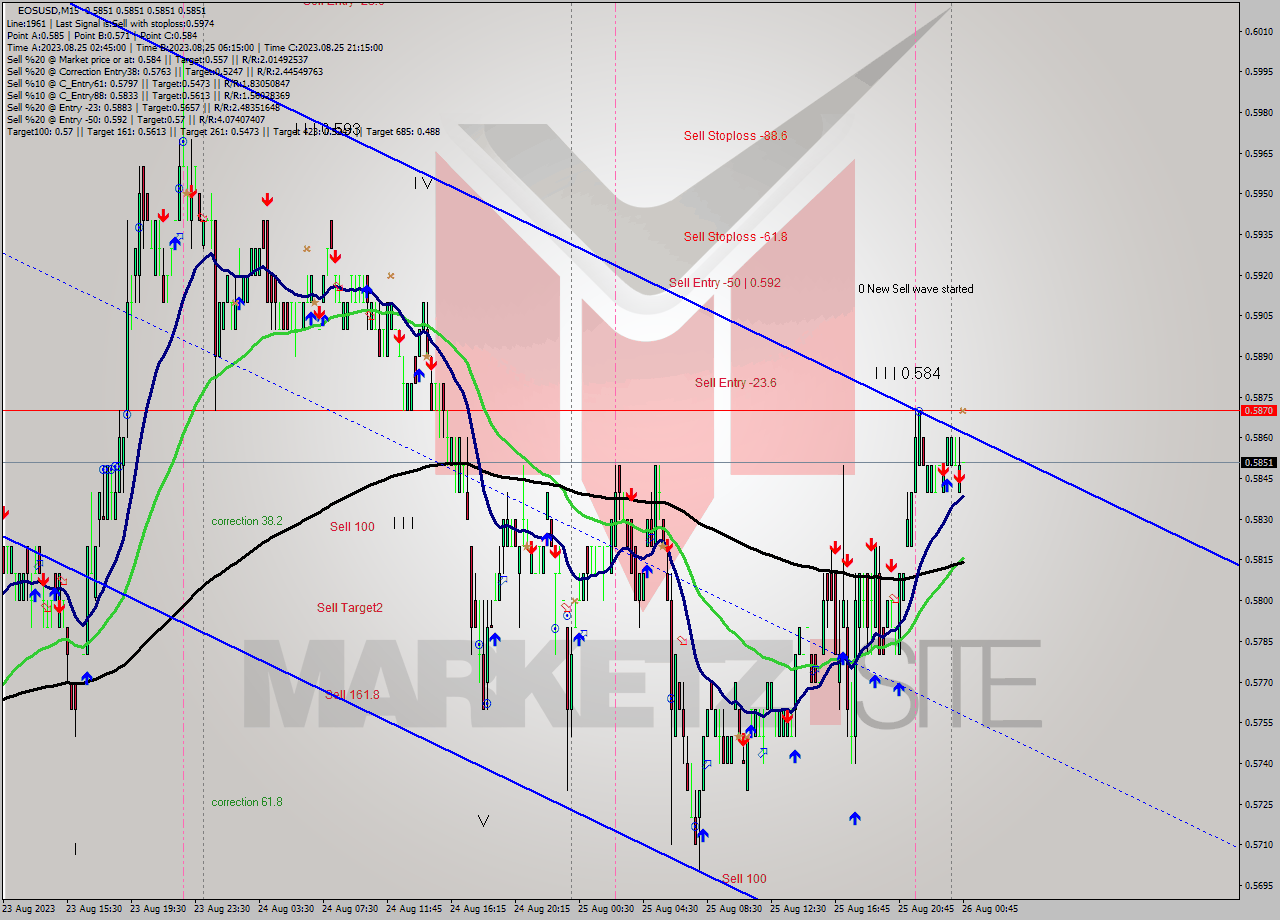Select 'Sell %20 @ Correction Entry38' line
The image size is (1280, 920).
click(x=165, y=71)
